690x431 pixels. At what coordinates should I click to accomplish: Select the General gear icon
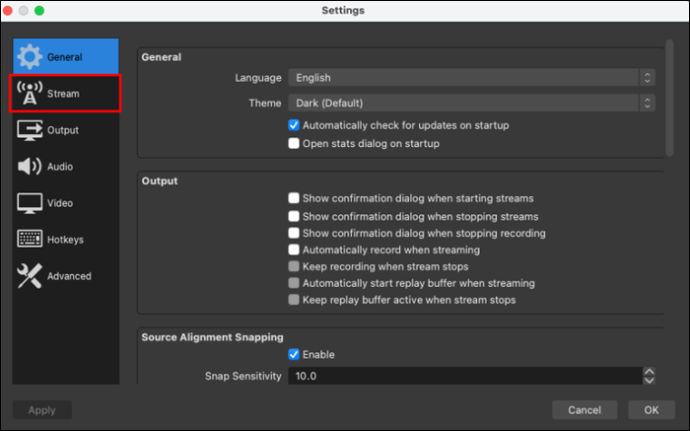(29, 56)
